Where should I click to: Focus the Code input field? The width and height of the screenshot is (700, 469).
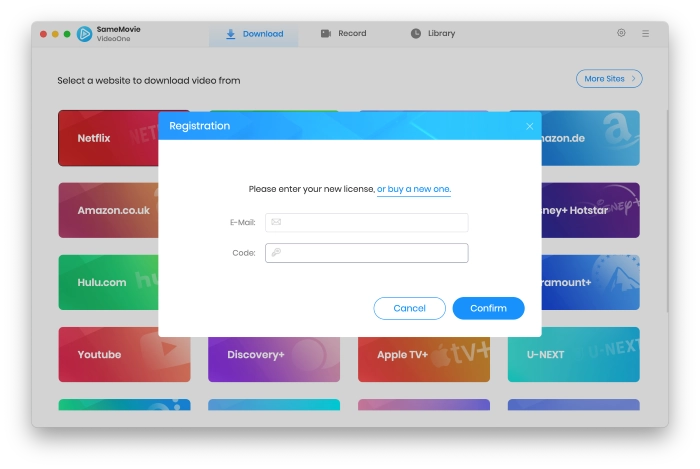coord(367,253)
